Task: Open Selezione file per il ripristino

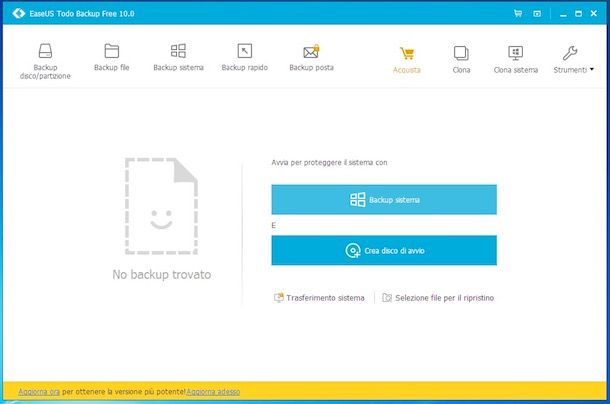Action: point(438,298)
